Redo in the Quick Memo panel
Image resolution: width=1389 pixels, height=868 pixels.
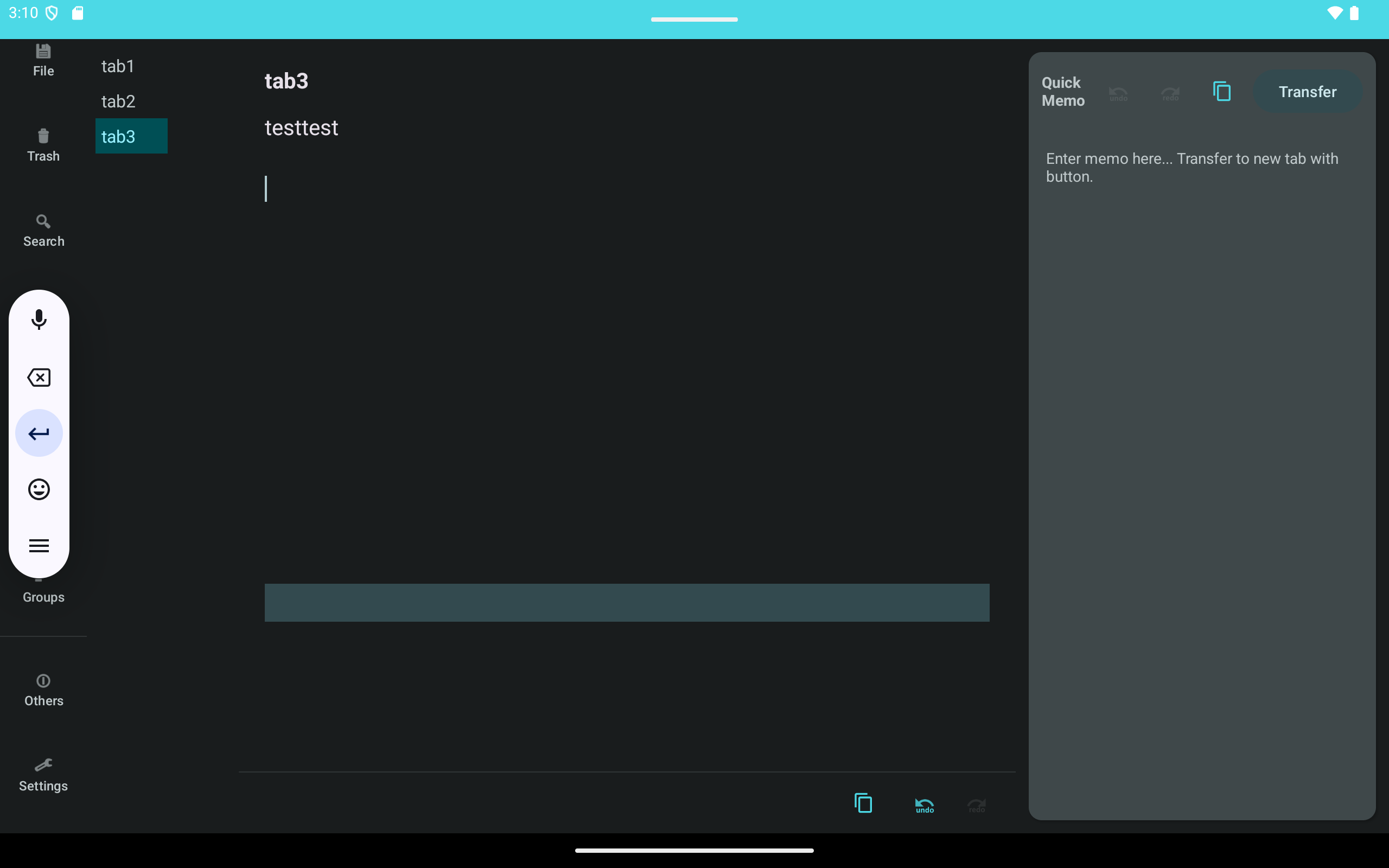point(1170,92)
